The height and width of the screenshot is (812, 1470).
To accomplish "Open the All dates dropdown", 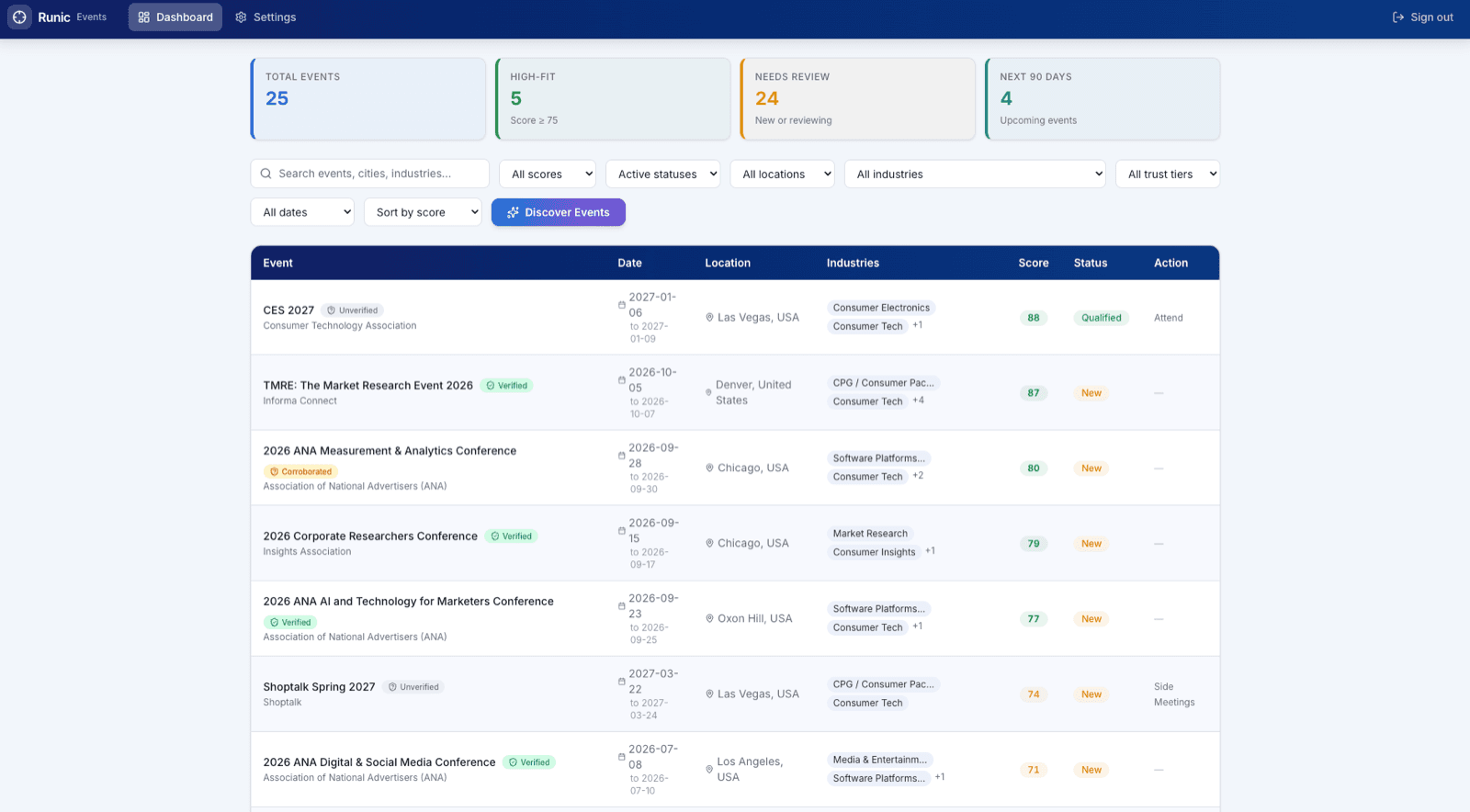I will 302,212.
